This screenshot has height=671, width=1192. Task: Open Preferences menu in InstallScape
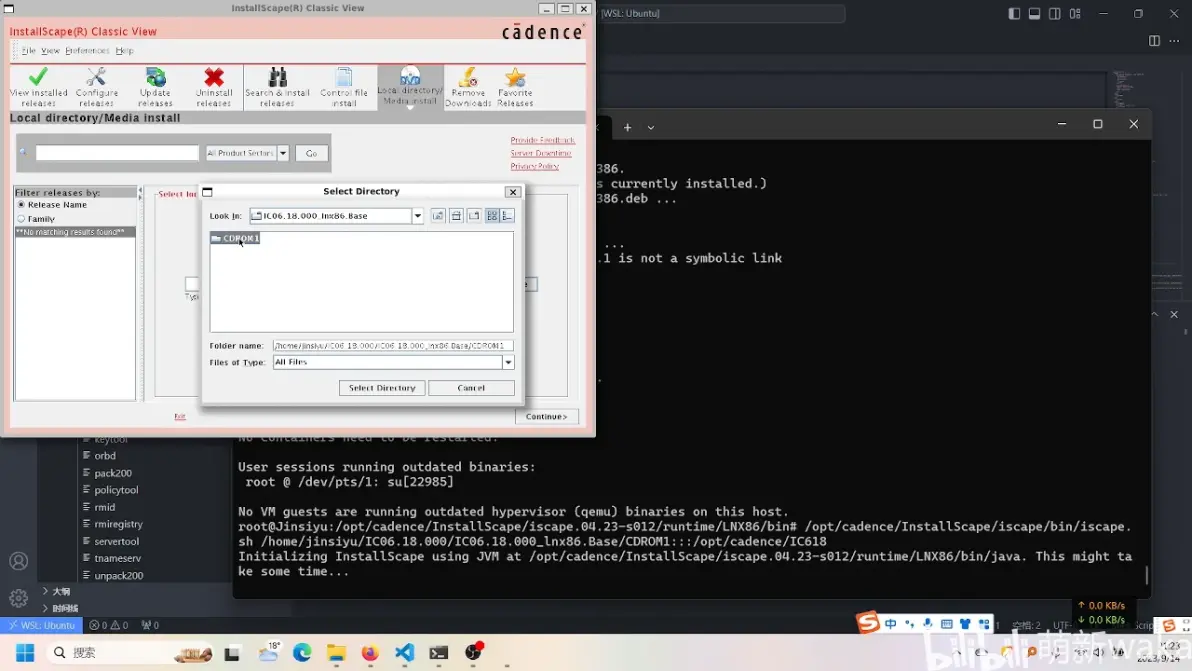pyautogui.click(x=87, y=51)
